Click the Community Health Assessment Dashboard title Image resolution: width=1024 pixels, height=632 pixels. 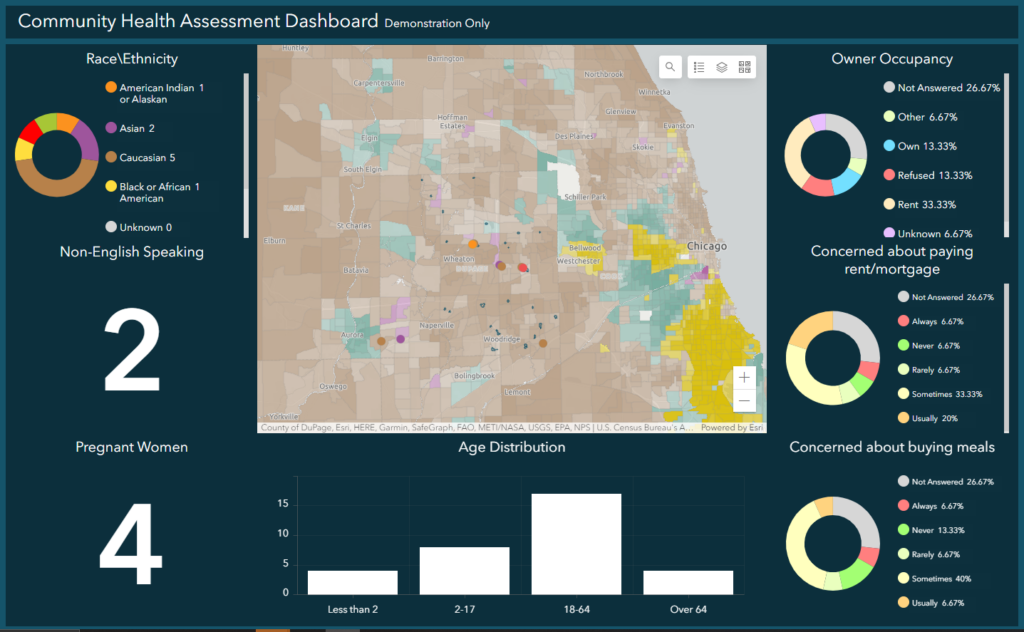(198, 21)
